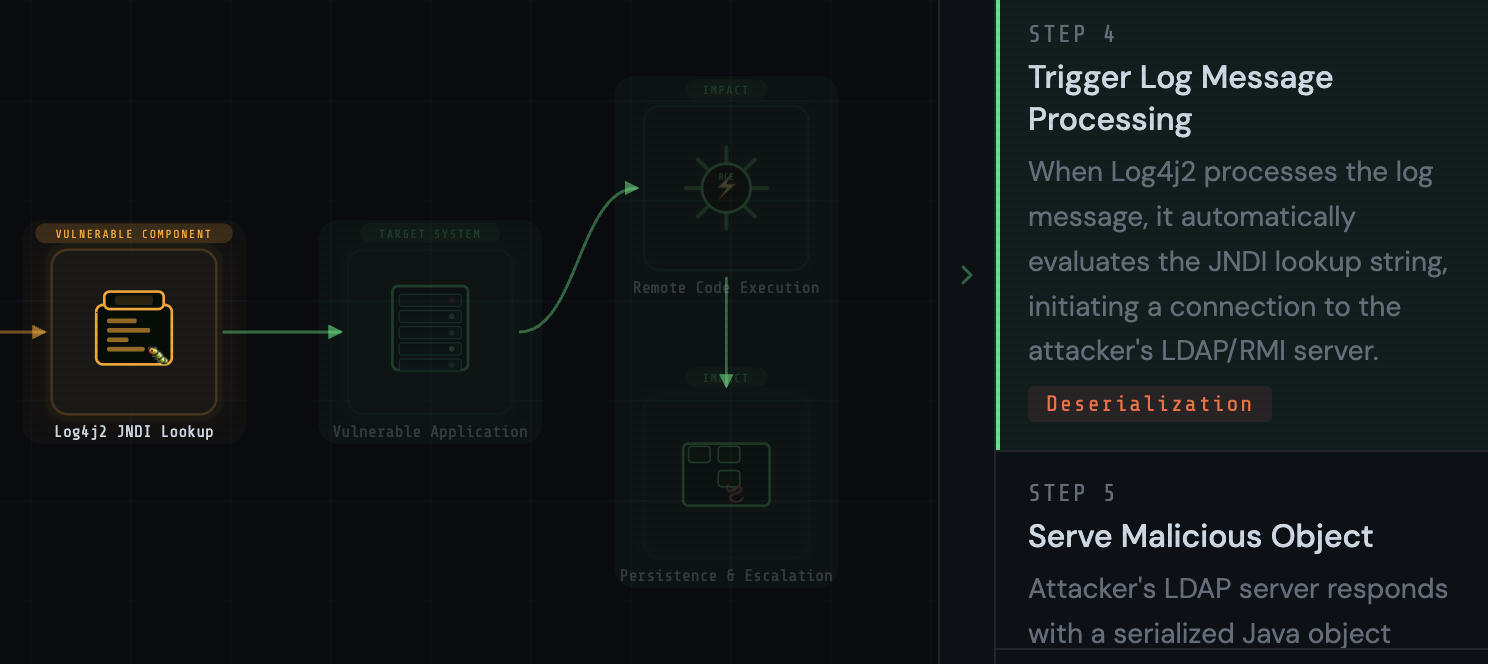
Task: Open the TARGET SYSTEM group tab
Action: (x=429, y=233)
